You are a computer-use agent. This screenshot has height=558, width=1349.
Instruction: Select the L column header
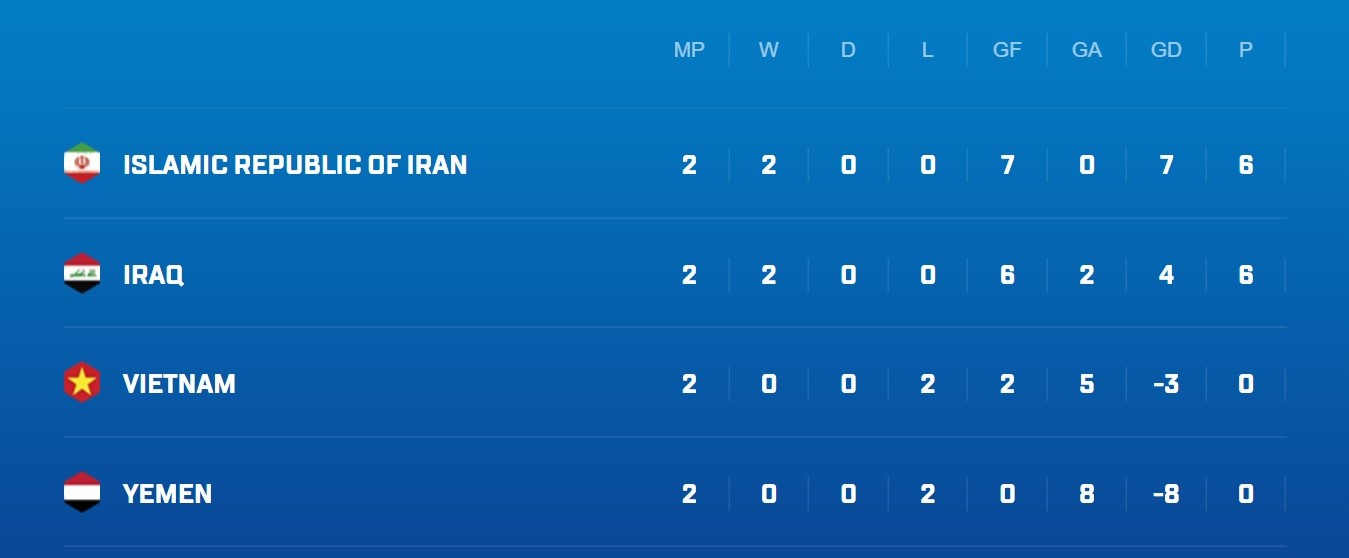(928, 50)
